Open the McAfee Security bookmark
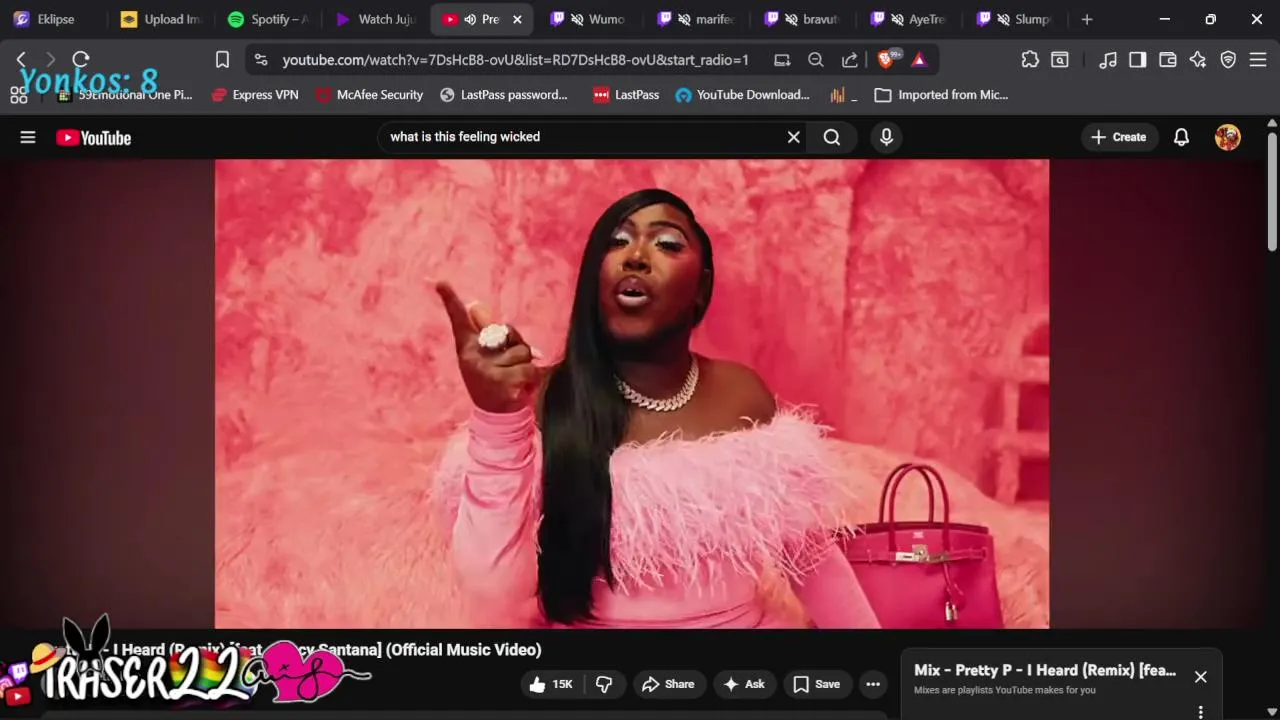This screenshot has height=720, width=1280. click(x=369, y=95)
